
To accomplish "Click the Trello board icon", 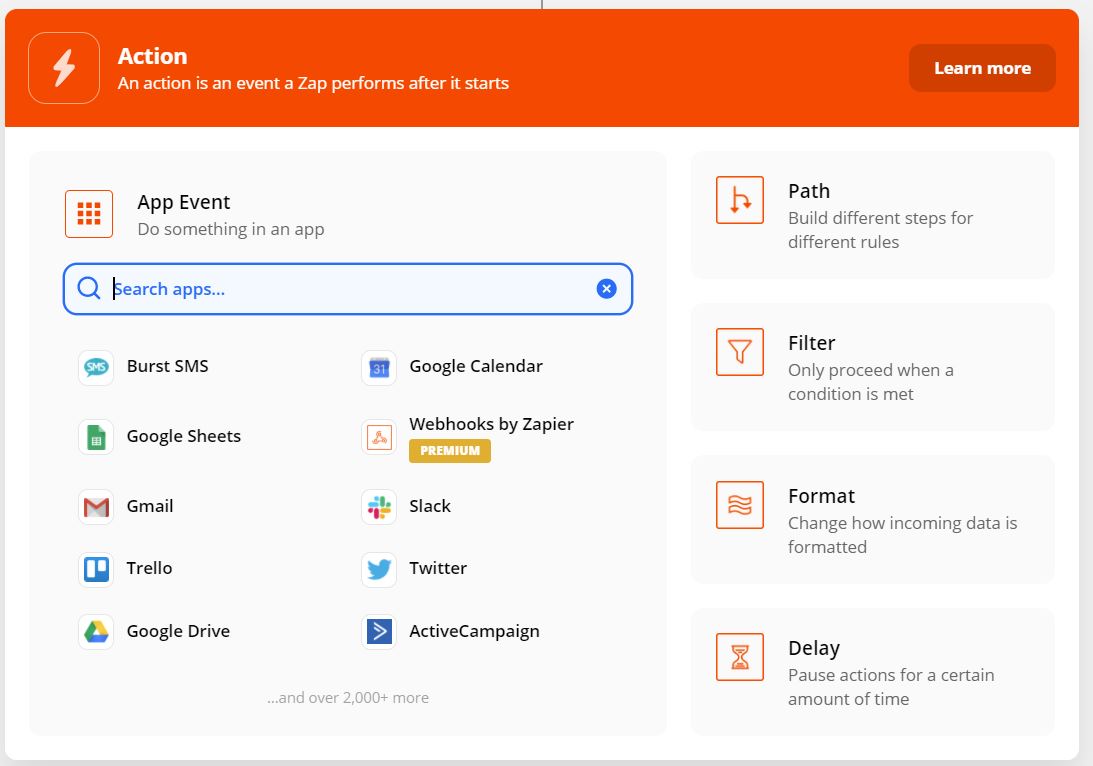I will [96, 569].
